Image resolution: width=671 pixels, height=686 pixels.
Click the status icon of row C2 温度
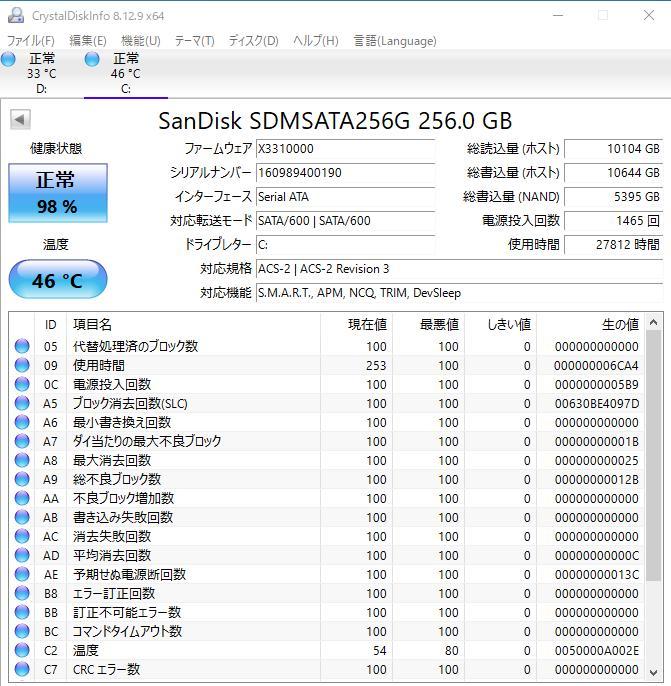pos(22,651)
